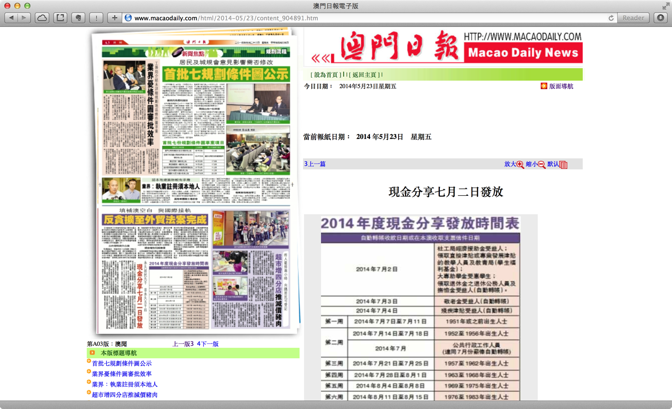
Task: Reload the page with the refresh icon
Action: click(611, 18)
